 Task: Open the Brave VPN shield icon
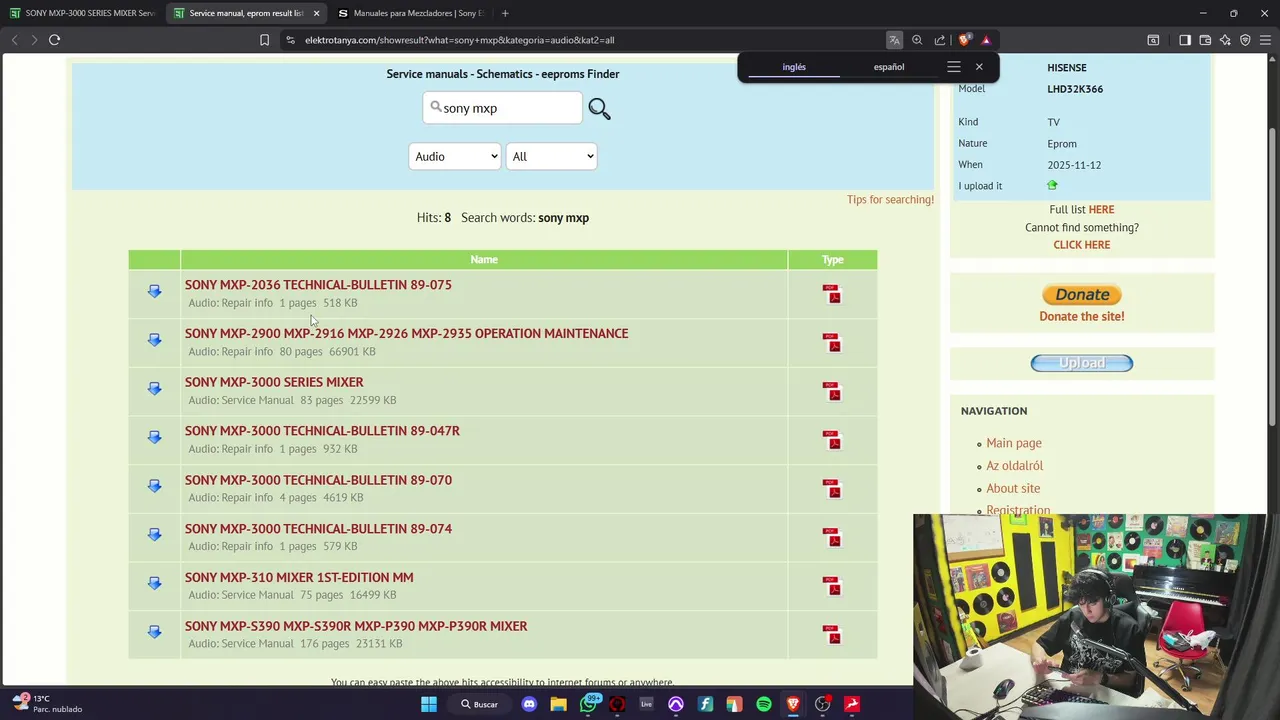(x=1245, y=40)
